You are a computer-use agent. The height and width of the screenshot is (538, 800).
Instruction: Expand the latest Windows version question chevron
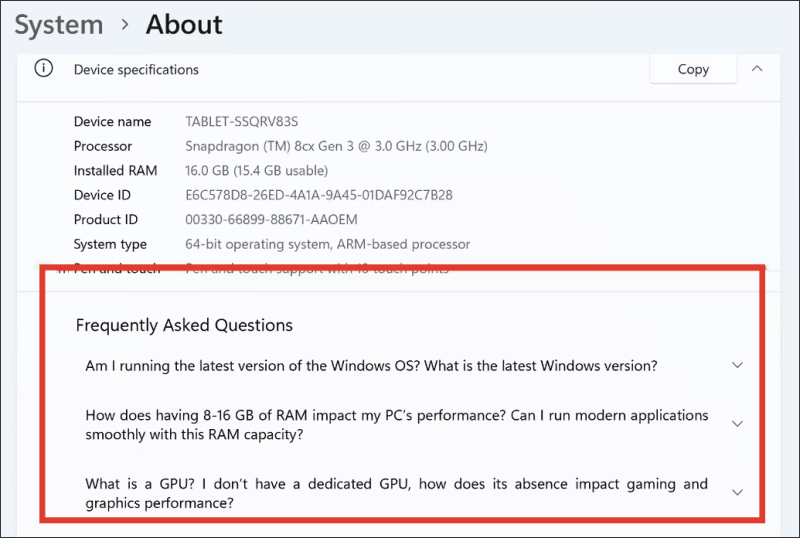click(737, 365)
